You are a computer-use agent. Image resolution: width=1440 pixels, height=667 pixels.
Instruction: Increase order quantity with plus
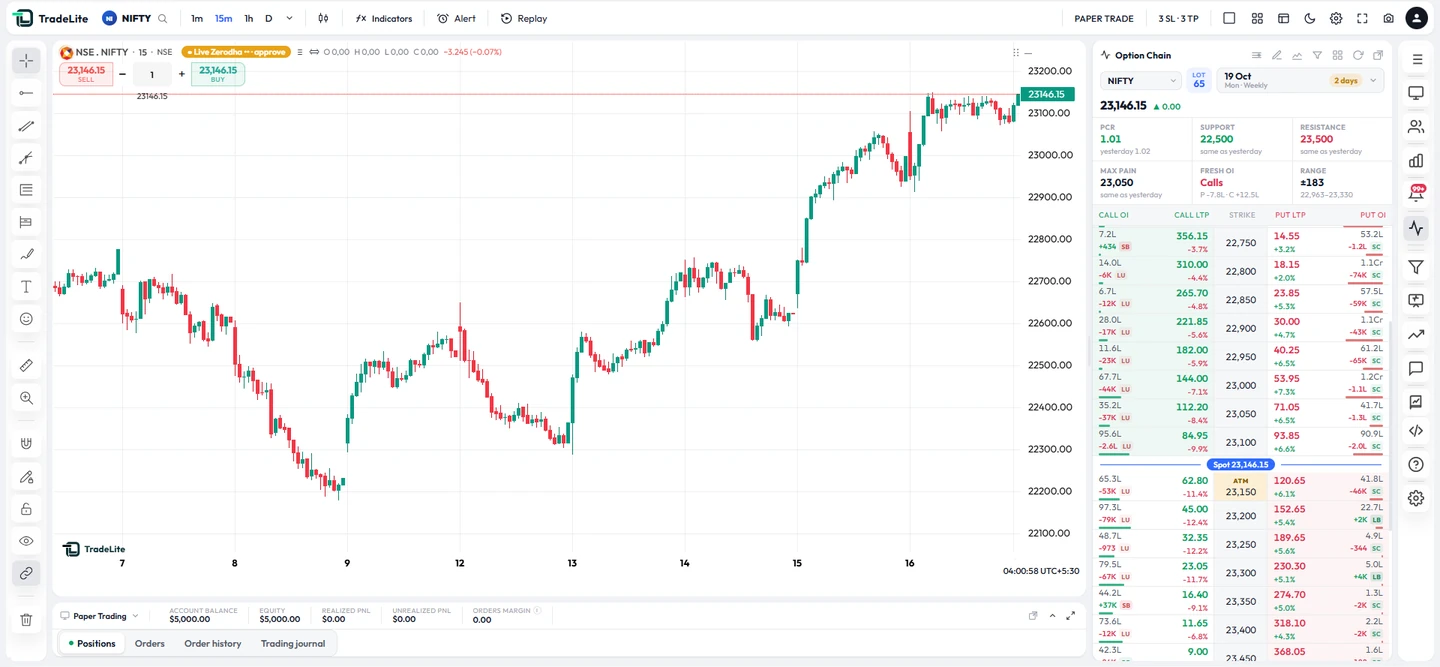click(x=182, y=74)
